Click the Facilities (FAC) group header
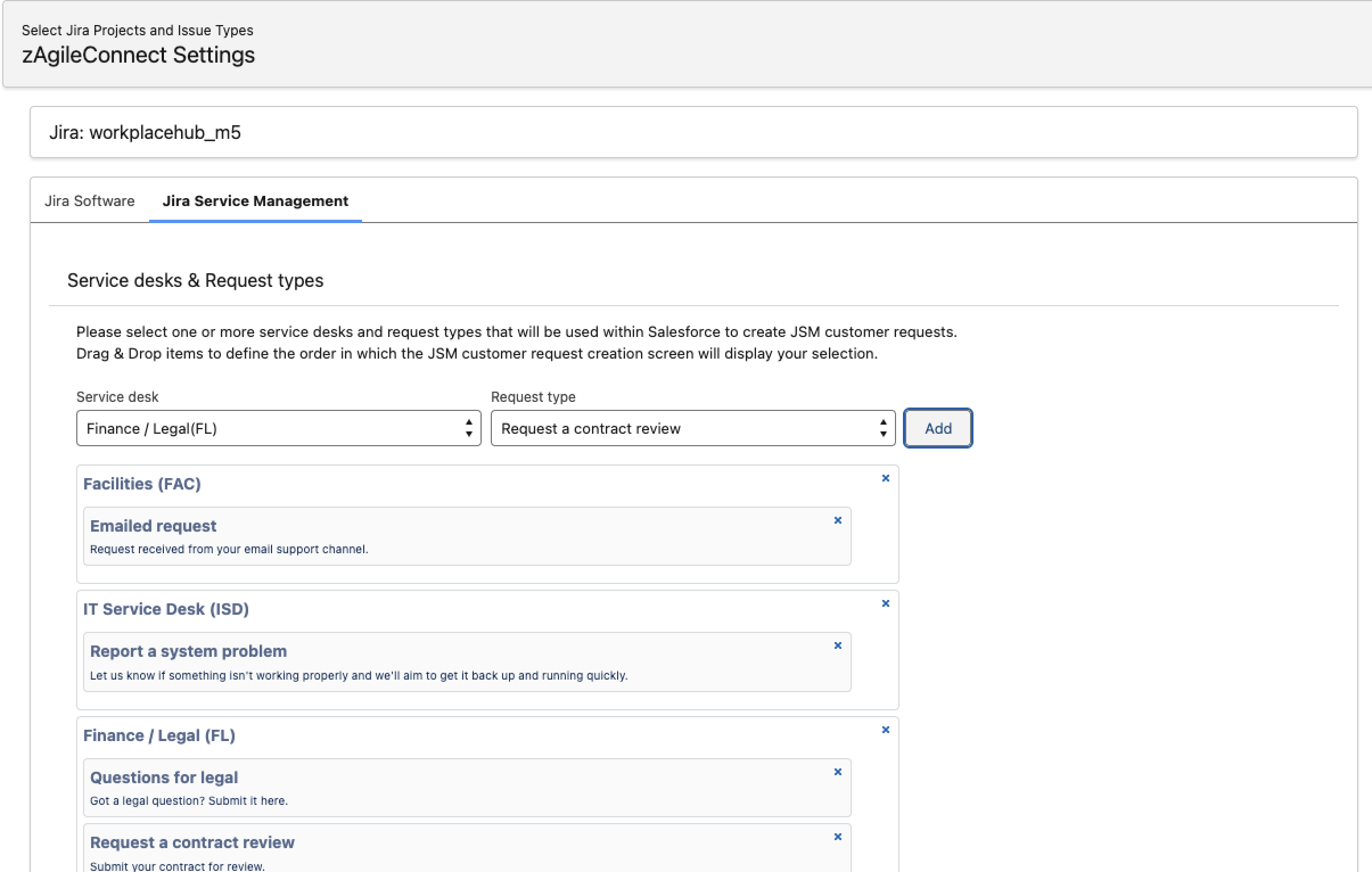 click(142, 484)
